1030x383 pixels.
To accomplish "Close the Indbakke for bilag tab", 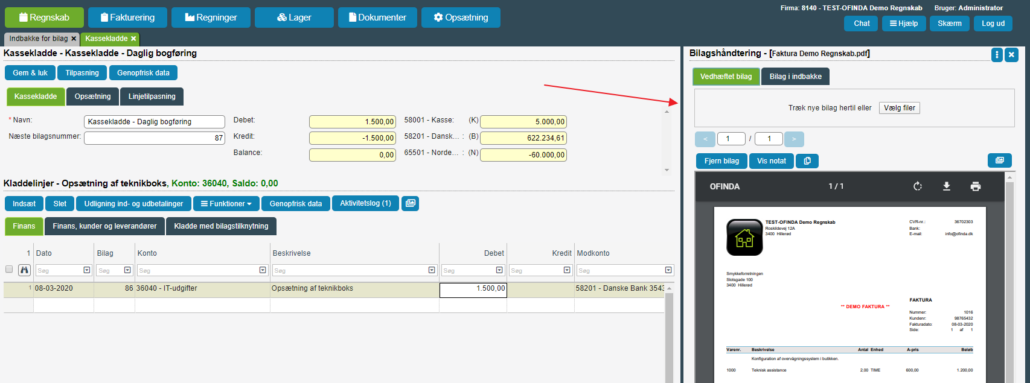I will (x=74, y=39).
